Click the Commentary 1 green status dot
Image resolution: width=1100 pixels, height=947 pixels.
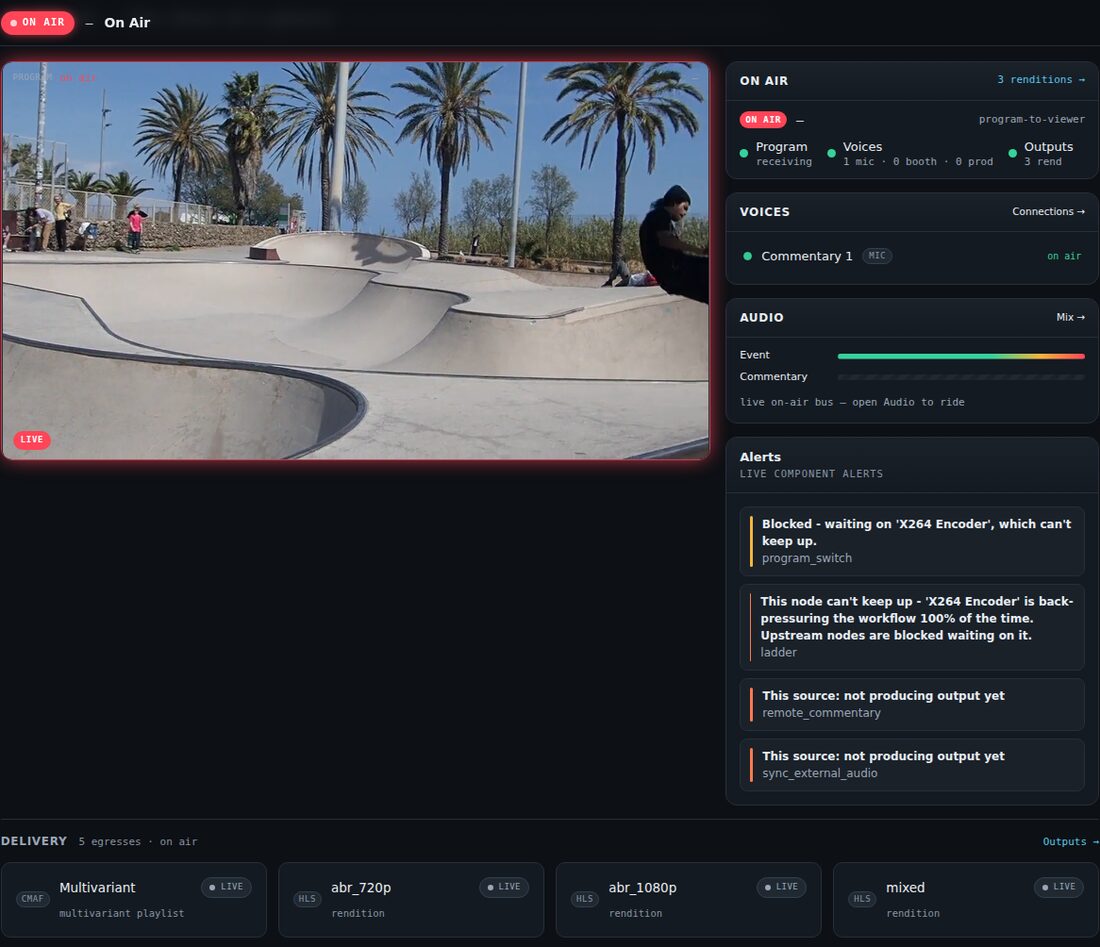747,257
